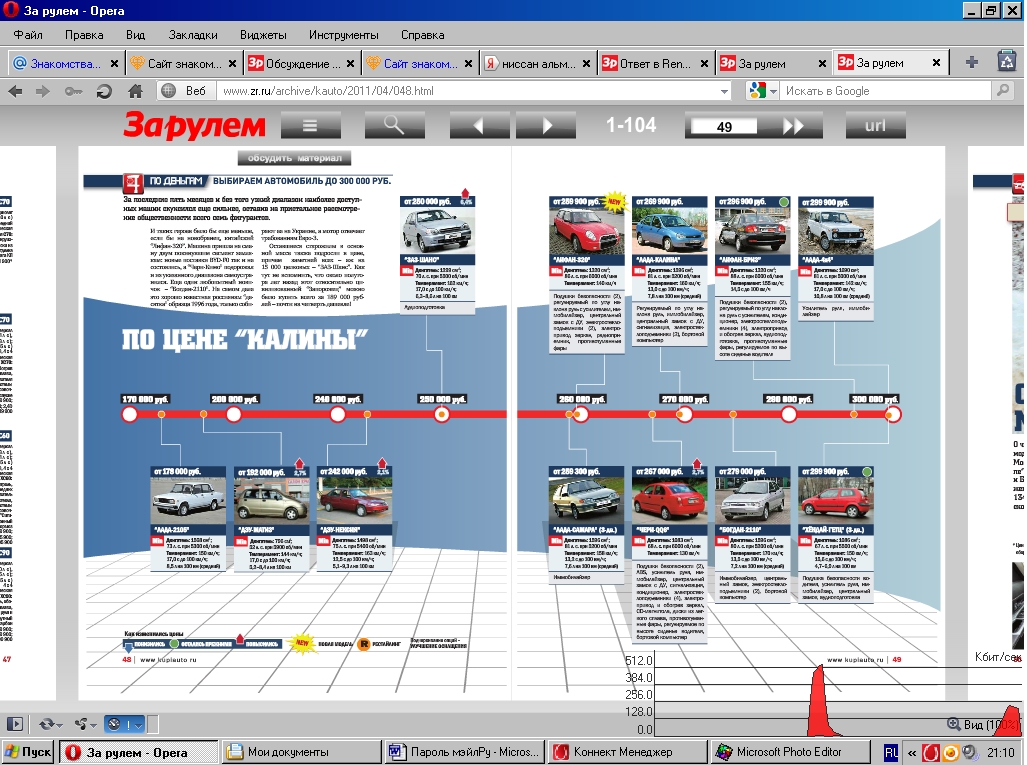This screenshot has height=765, width=1027.
Task: Open the closed tabs trash icon
Action: 1007,61
